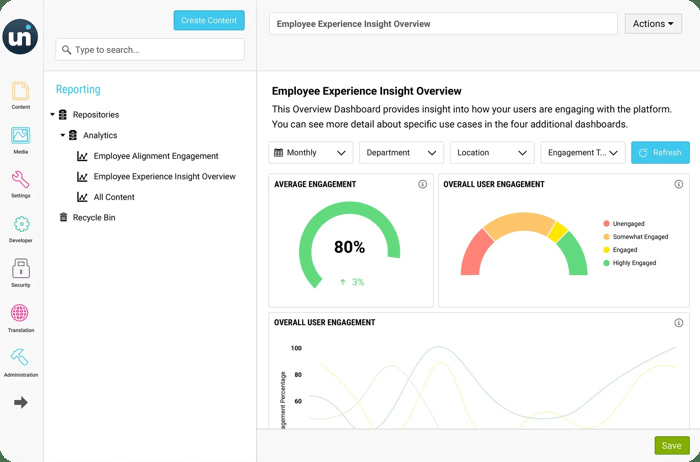
Task: Click the Engaged yellow legend swatch
Action: pyautogui.click(x=606, y=250)
